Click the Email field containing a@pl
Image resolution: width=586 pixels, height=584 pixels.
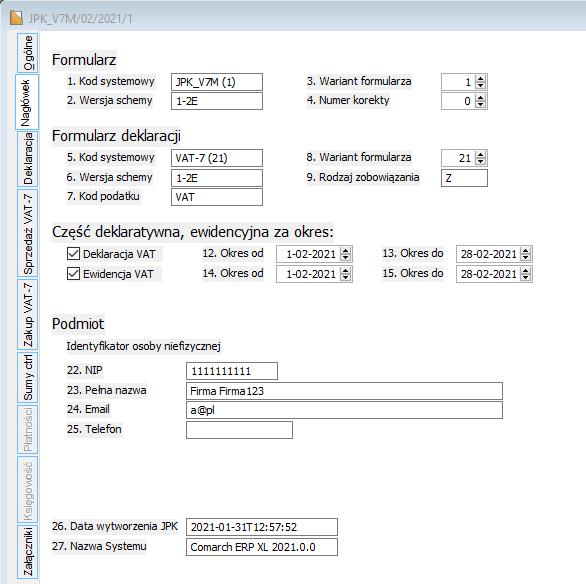coord(344,410)
